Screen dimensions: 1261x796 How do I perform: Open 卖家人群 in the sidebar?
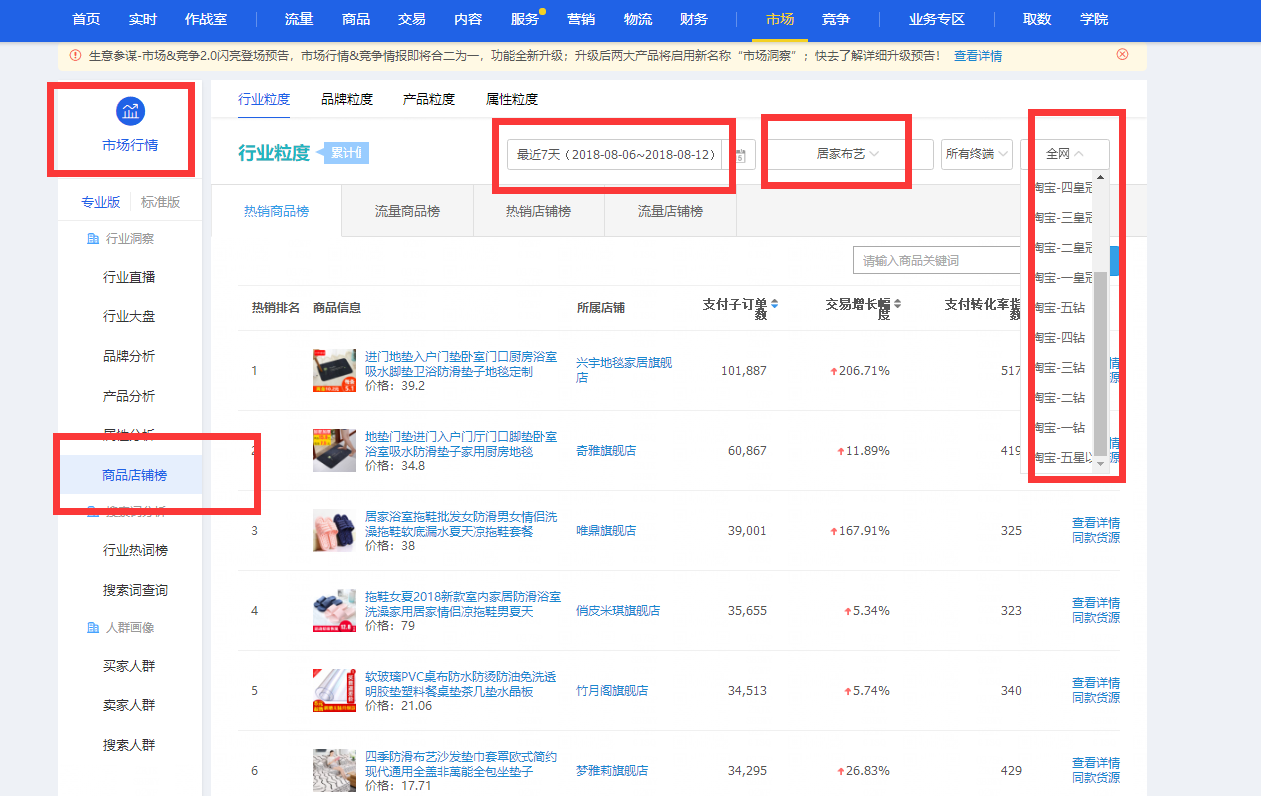[x=129, y=705]
